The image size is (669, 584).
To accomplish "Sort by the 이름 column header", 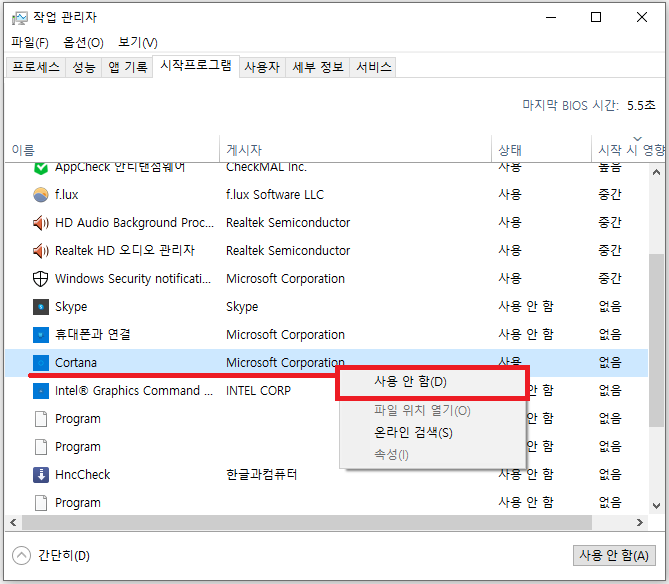I will [x=112, y=150].
